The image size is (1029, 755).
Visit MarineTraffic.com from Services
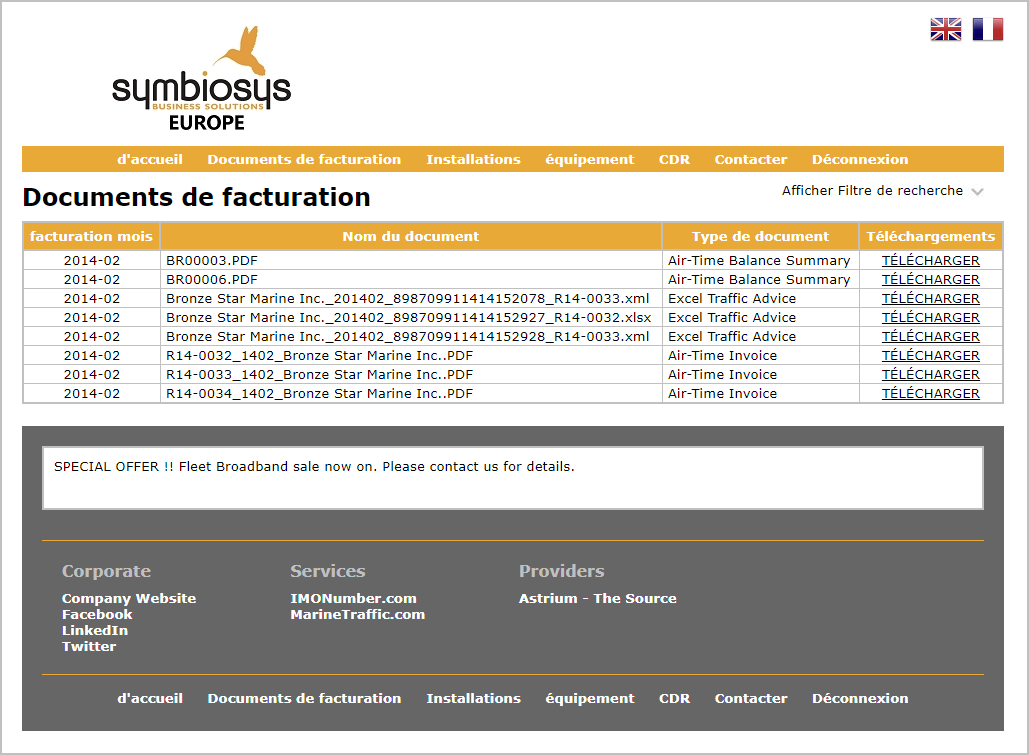[357, 615]
